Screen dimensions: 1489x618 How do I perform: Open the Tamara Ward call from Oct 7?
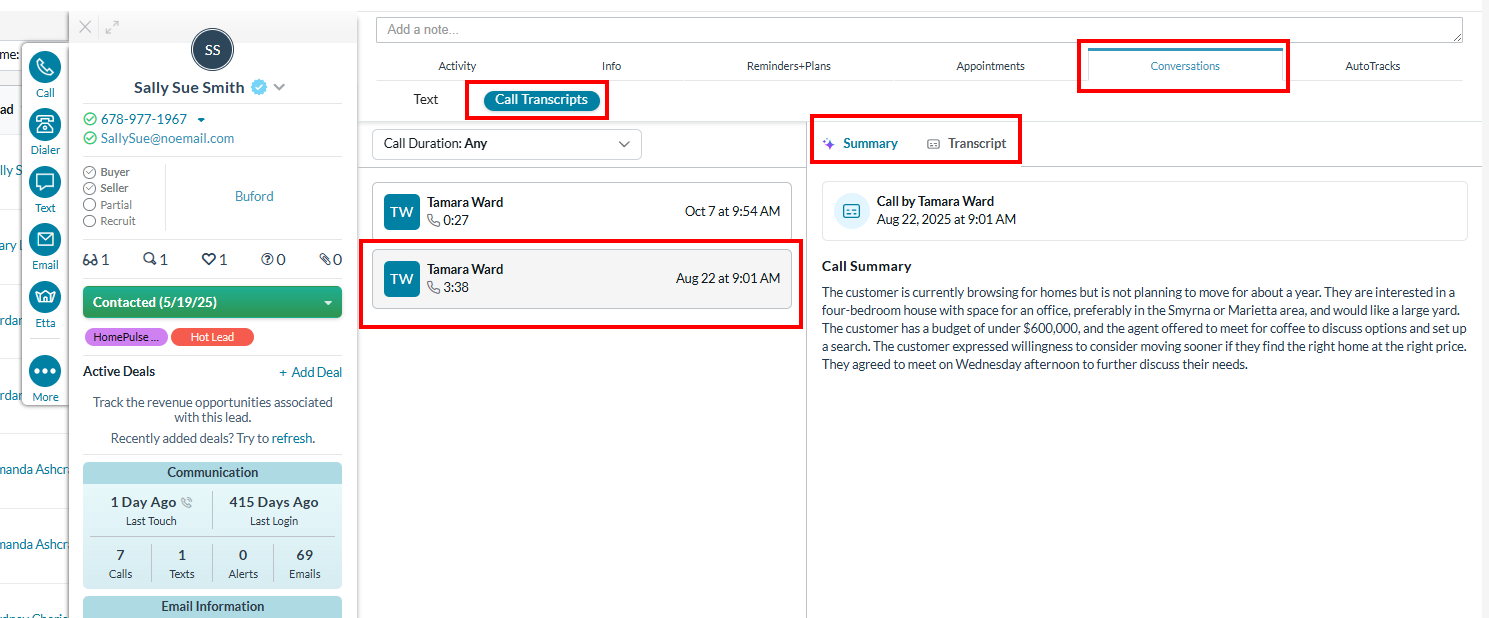point(581,211)
